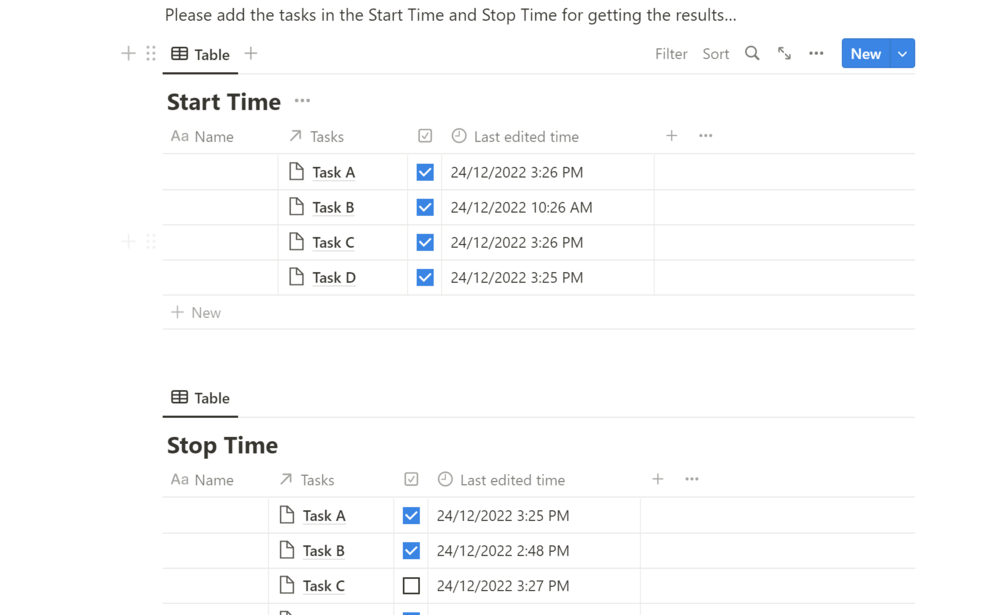Image resolution: width=1005 pixels, height=615 pixels.
Task: Open dropdown arrow next to New button
Action: point(902,54)
